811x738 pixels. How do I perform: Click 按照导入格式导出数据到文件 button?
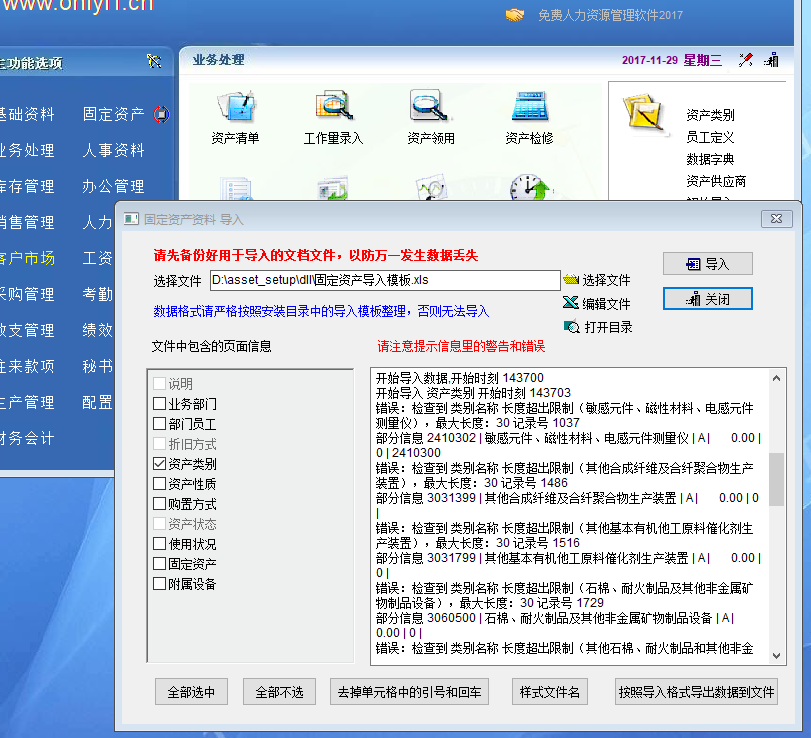(696, 691)
